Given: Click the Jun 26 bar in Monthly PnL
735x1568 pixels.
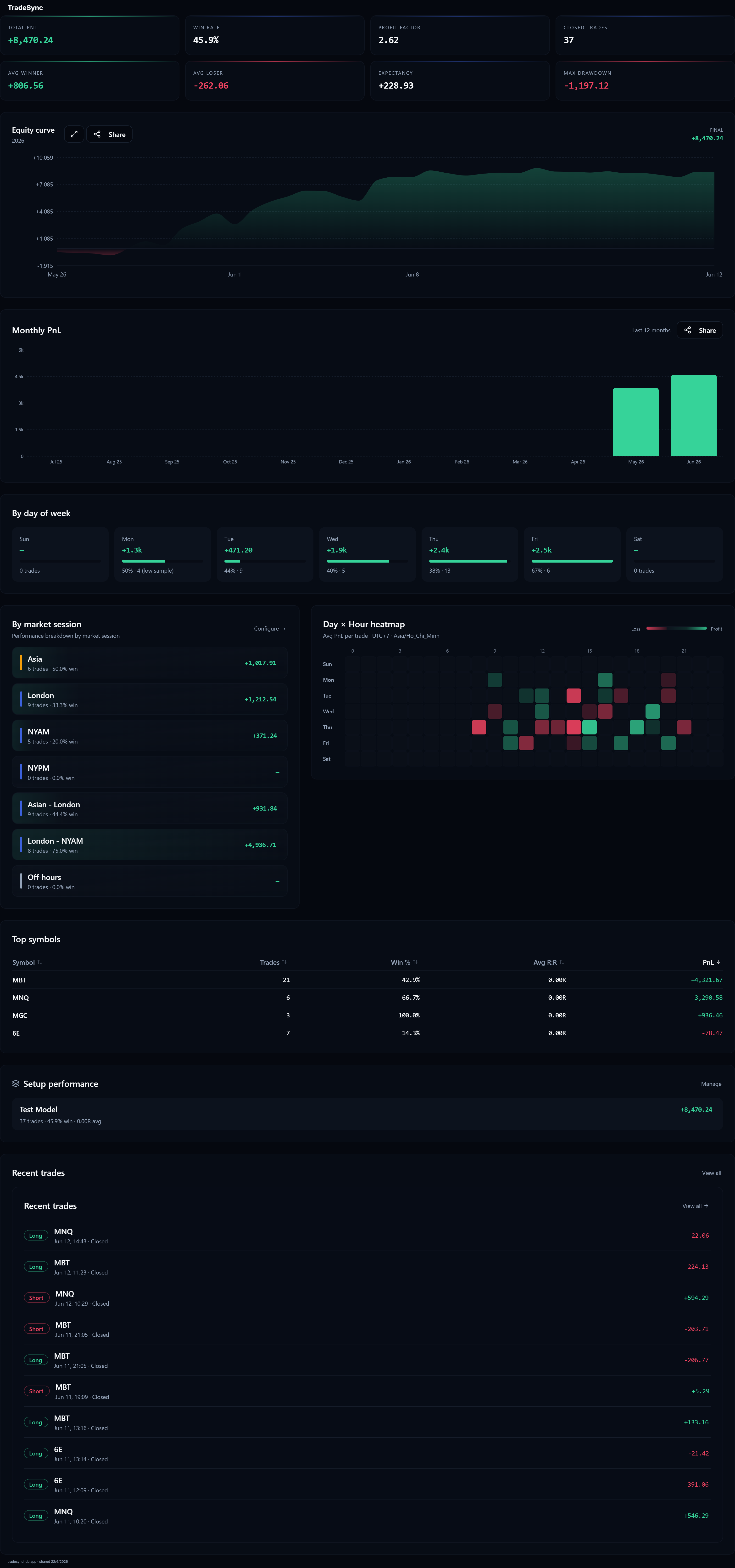Looking at the screenshot, I should click(x=694, y=415).
